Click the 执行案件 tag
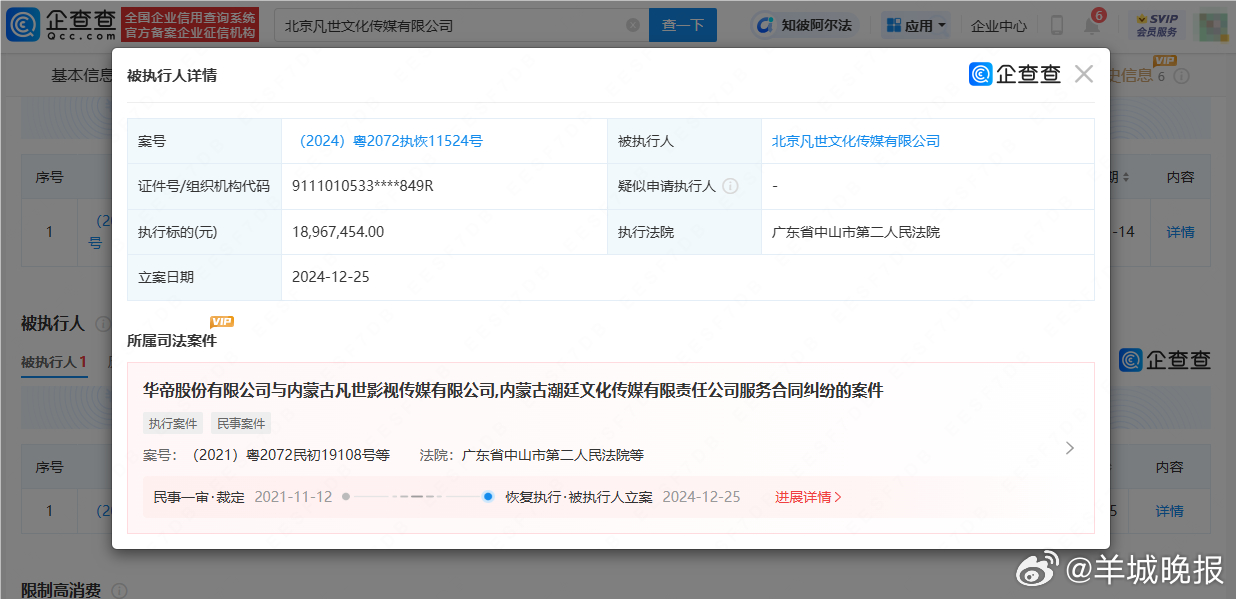This screenshot has height=599, width=1236. tap(173, 423)
